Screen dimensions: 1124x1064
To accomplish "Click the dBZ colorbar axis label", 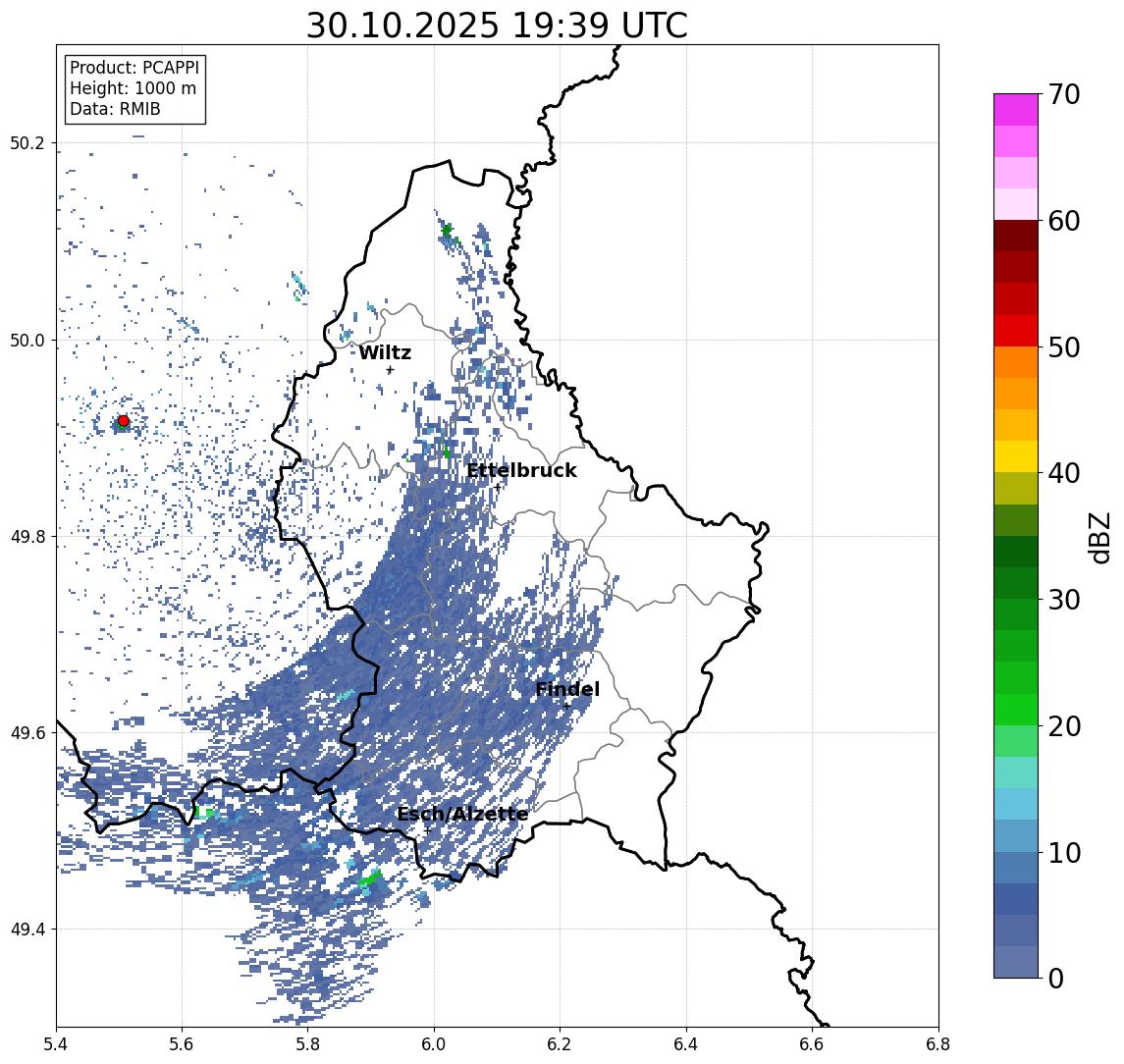I will 1098,538.
